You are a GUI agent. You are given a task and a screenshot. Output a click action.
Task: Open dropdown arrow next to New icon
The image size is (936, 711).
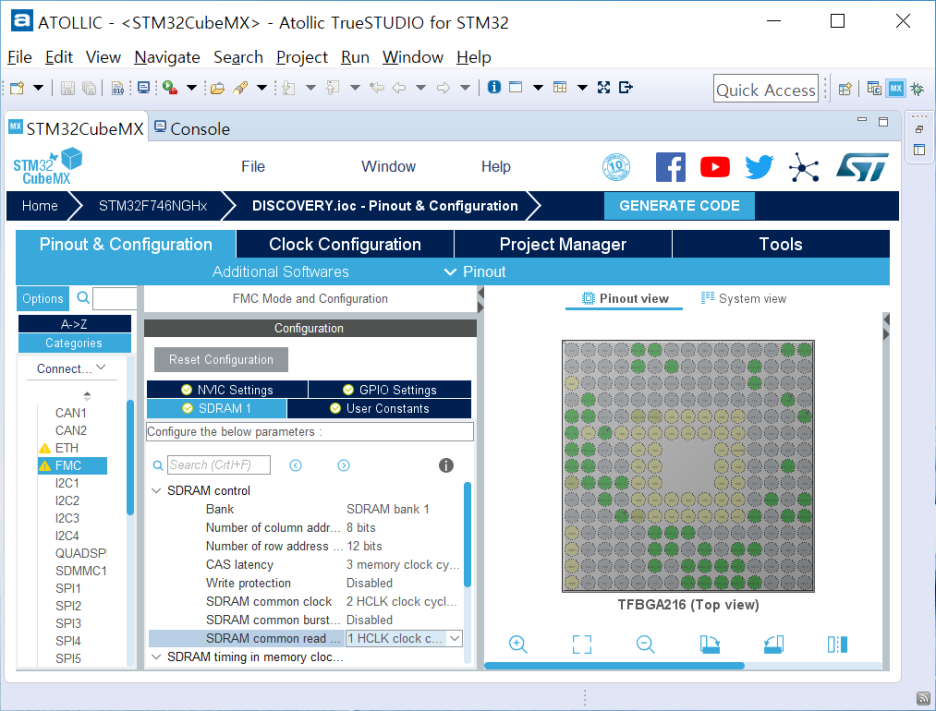coord(38,88)
